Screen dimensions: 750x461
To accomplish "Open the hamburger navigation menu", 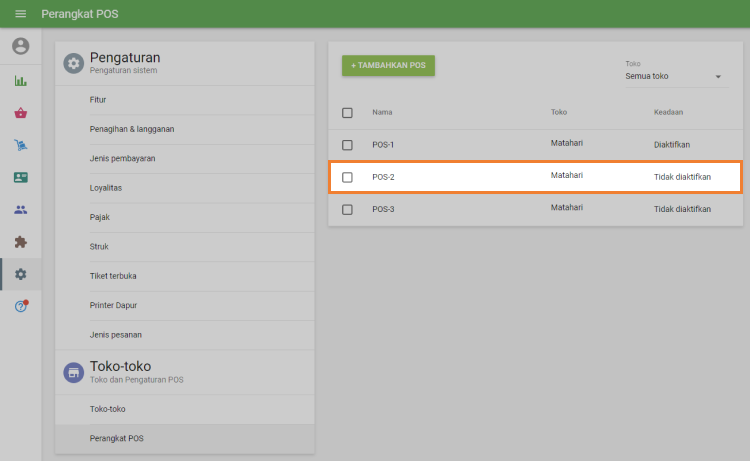I will [20, 14].
